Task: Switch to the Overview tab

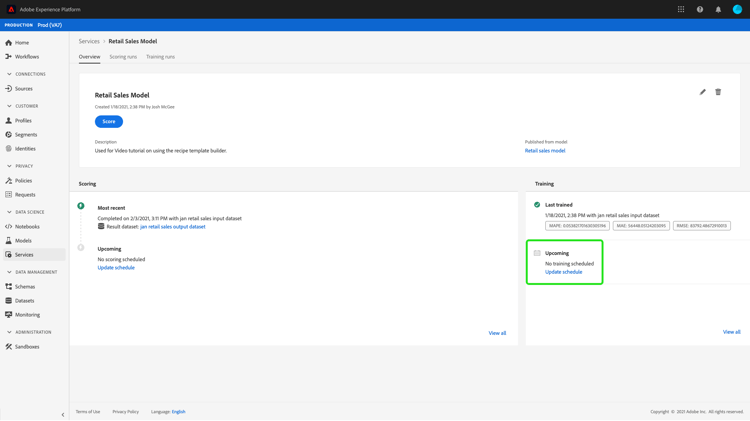Action: coord(89,56)
